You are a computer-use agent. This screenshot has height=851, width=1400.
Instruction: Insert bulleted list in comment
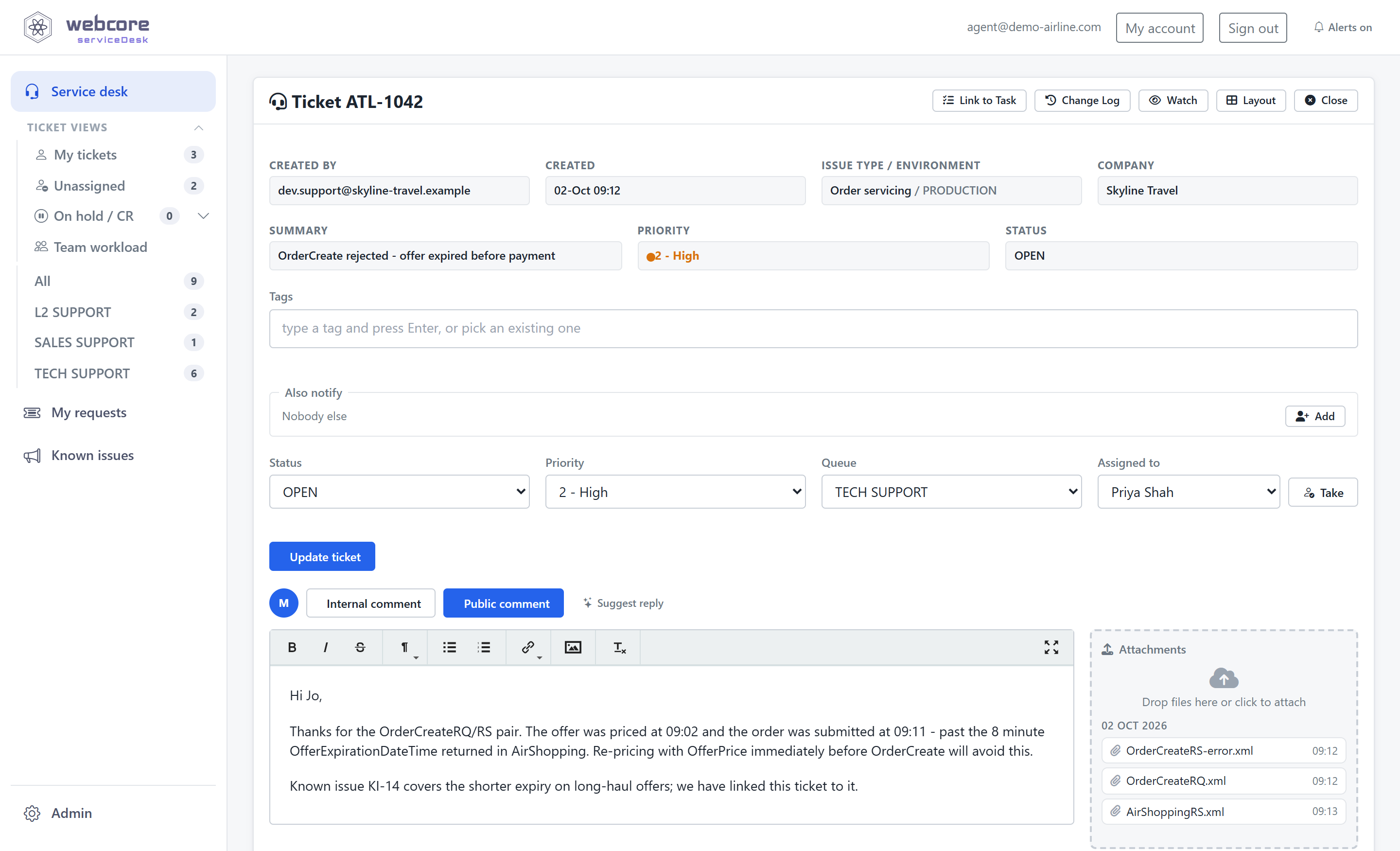(450, 647)
